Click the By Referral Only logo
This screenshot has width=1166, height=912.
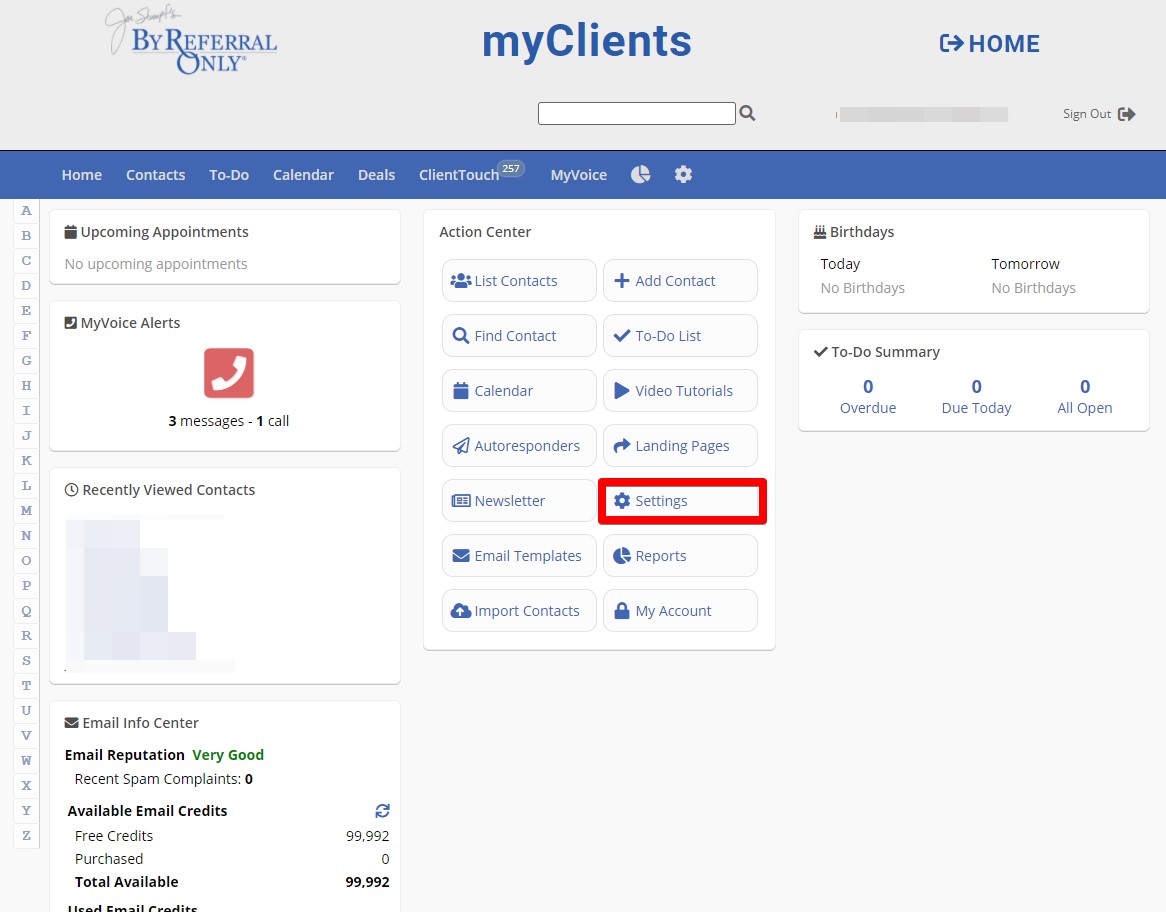pyautogui.click(x=192, y=42)
